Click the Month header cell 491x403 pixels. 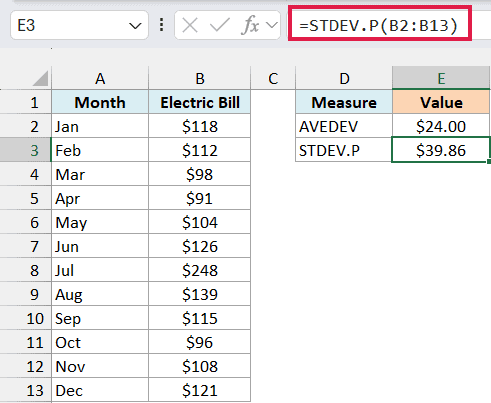pos(100,102)
